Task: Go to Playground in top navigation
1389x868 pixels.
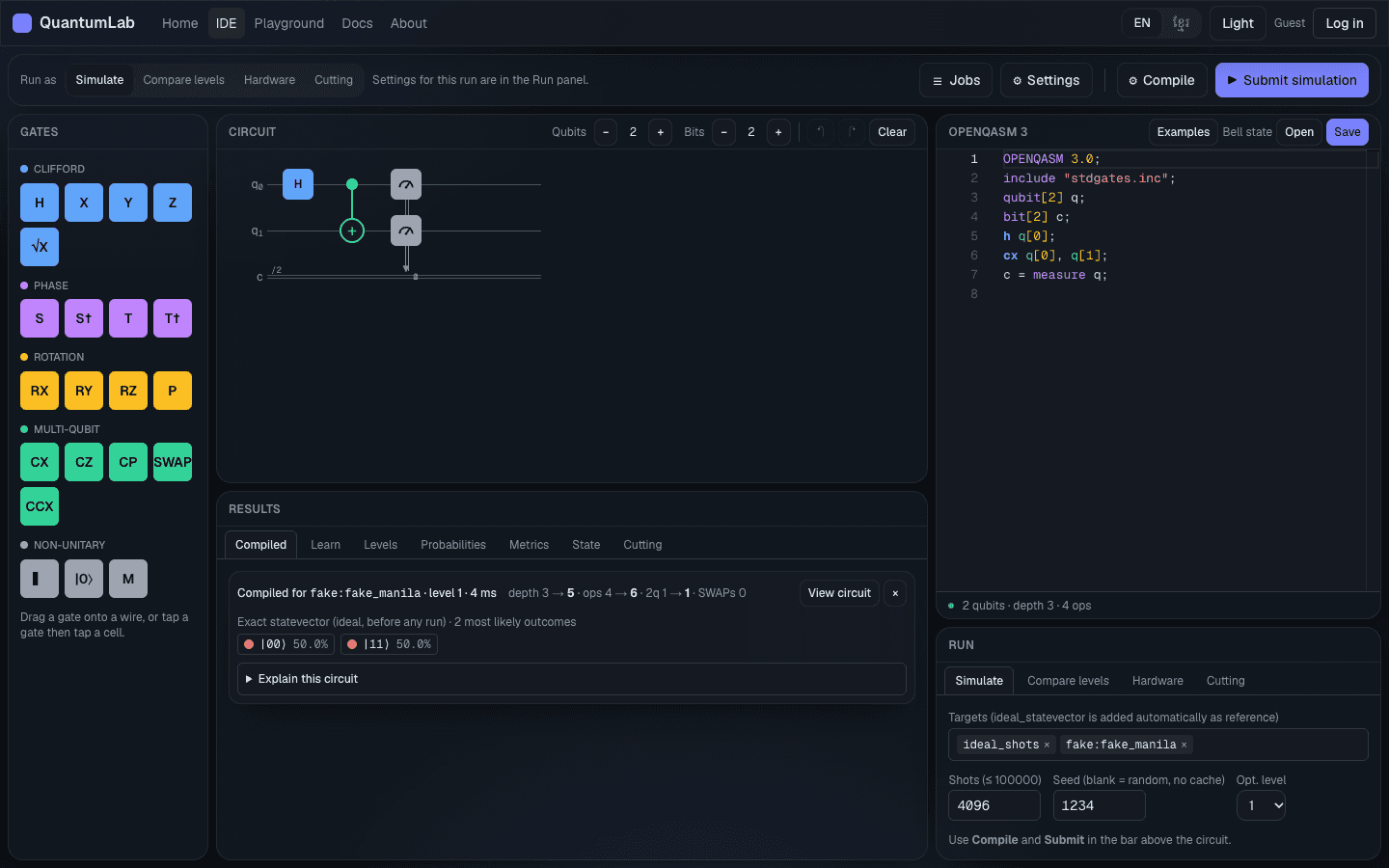Action: coord(289,23)
